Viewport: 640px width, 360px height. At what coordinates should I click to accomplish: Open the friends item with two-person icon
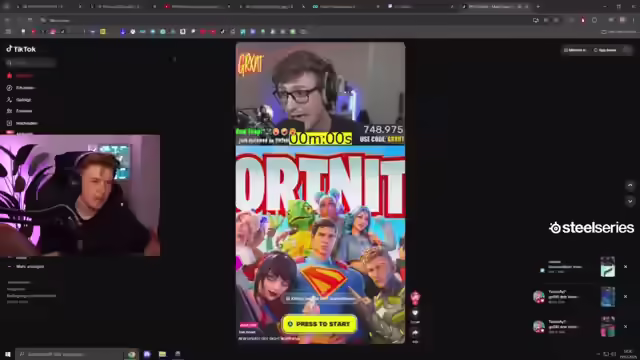coord(19,111)
